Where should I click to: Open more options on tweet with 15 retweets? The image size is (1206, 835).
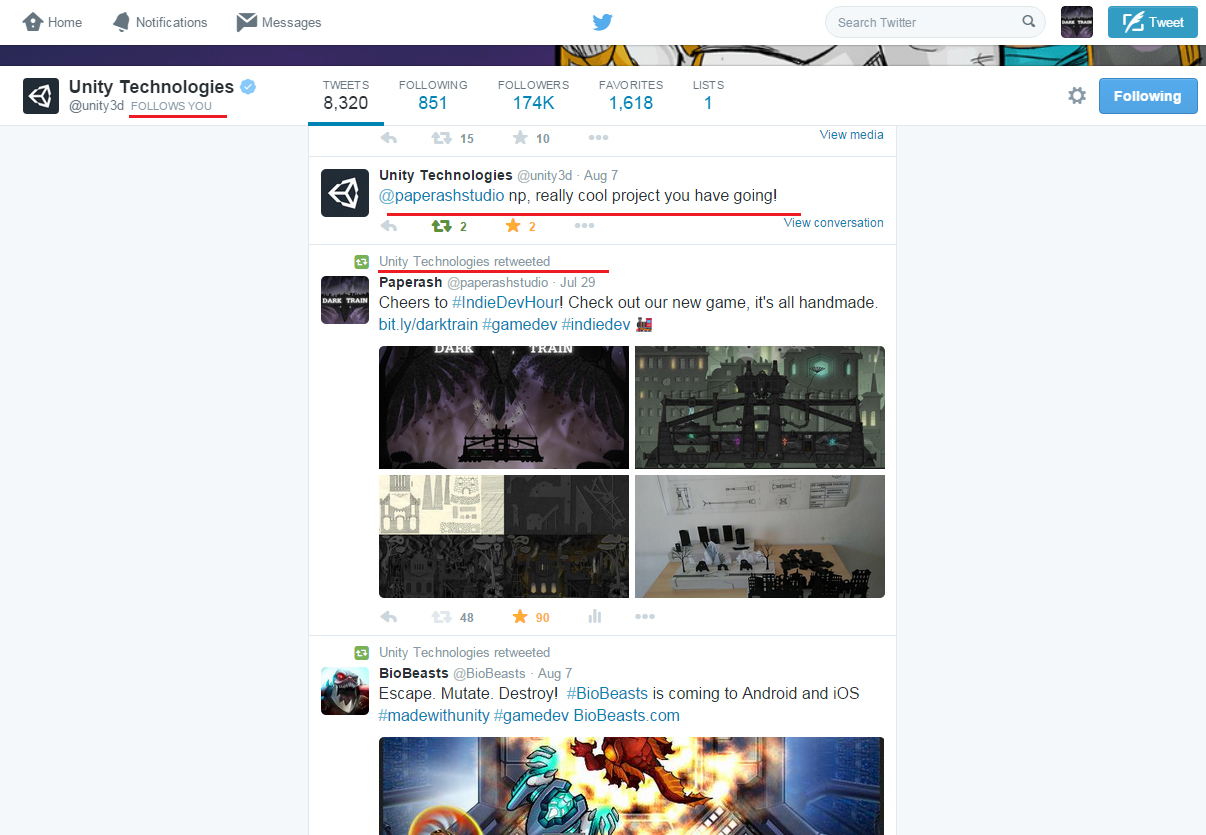pos(598,139)
